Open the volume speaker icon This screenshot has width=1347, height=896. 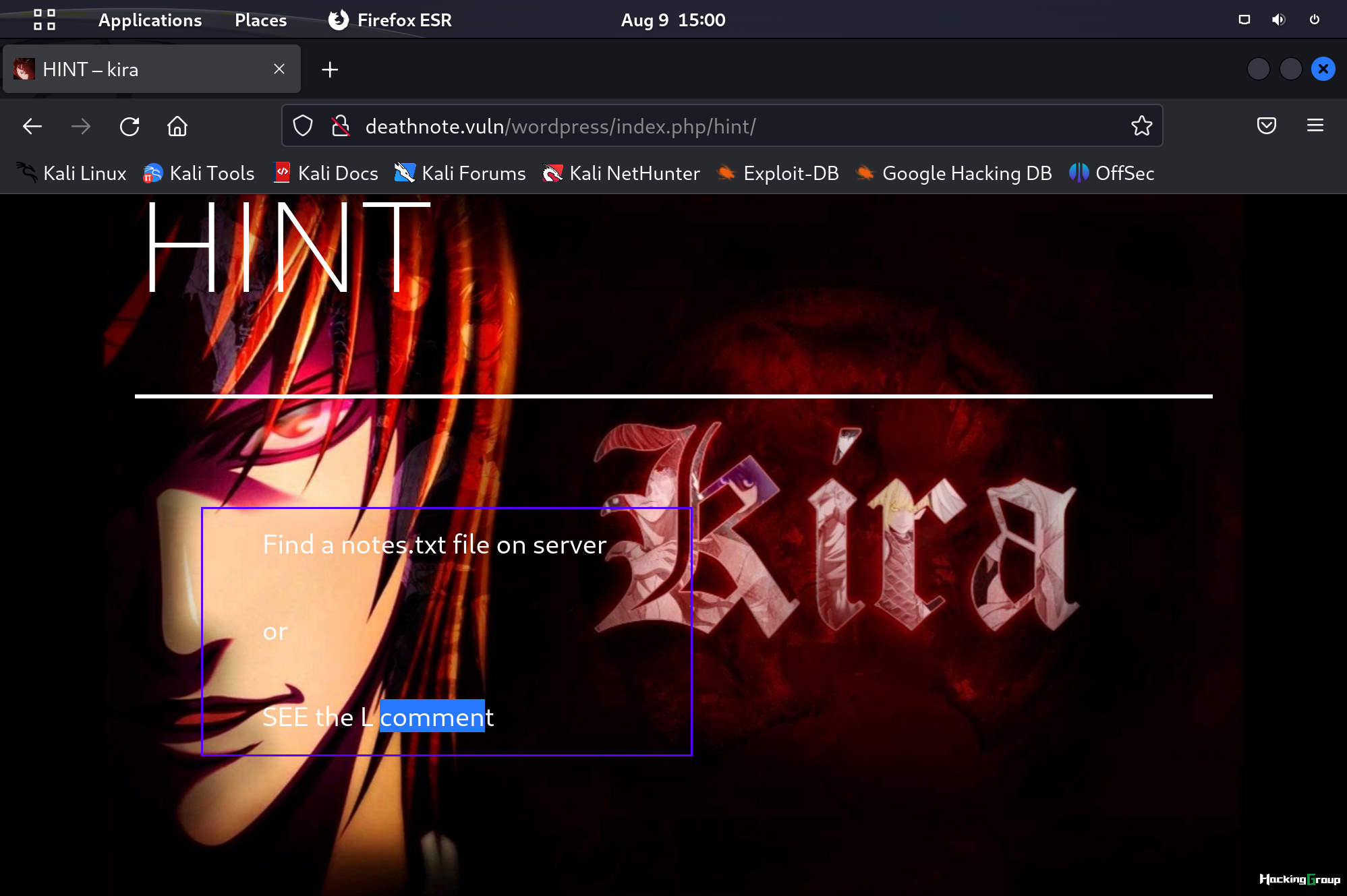point(1278,20)
